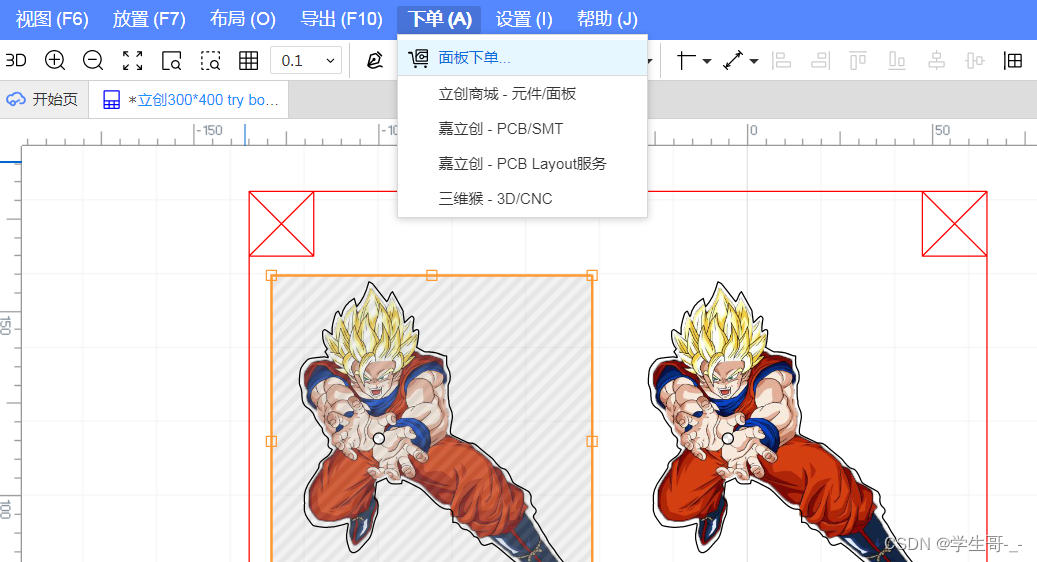
Task: Select the dimension measure tool
Action: coord(733,60)
